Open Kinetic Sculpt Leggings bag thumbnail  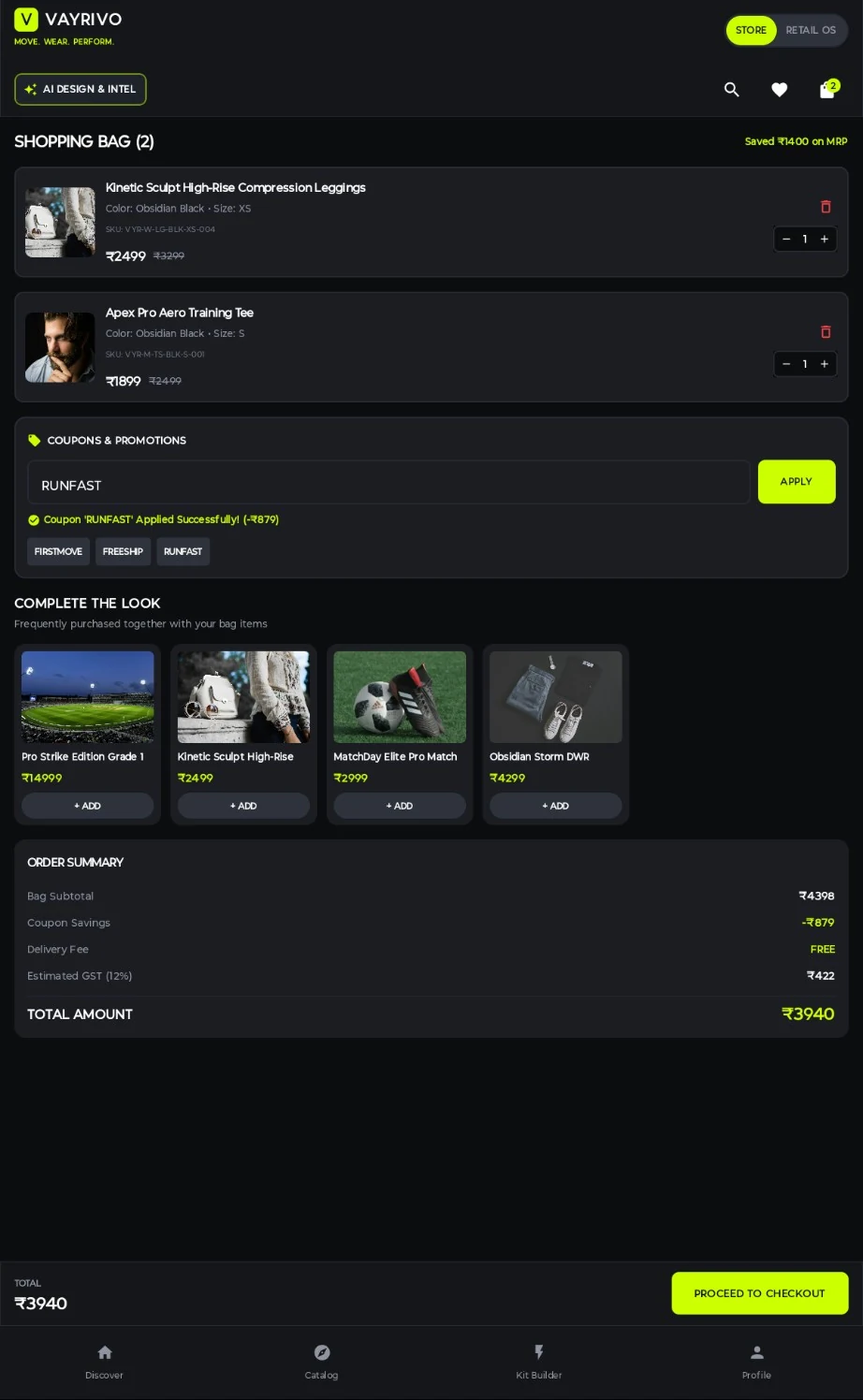point(60,222)
